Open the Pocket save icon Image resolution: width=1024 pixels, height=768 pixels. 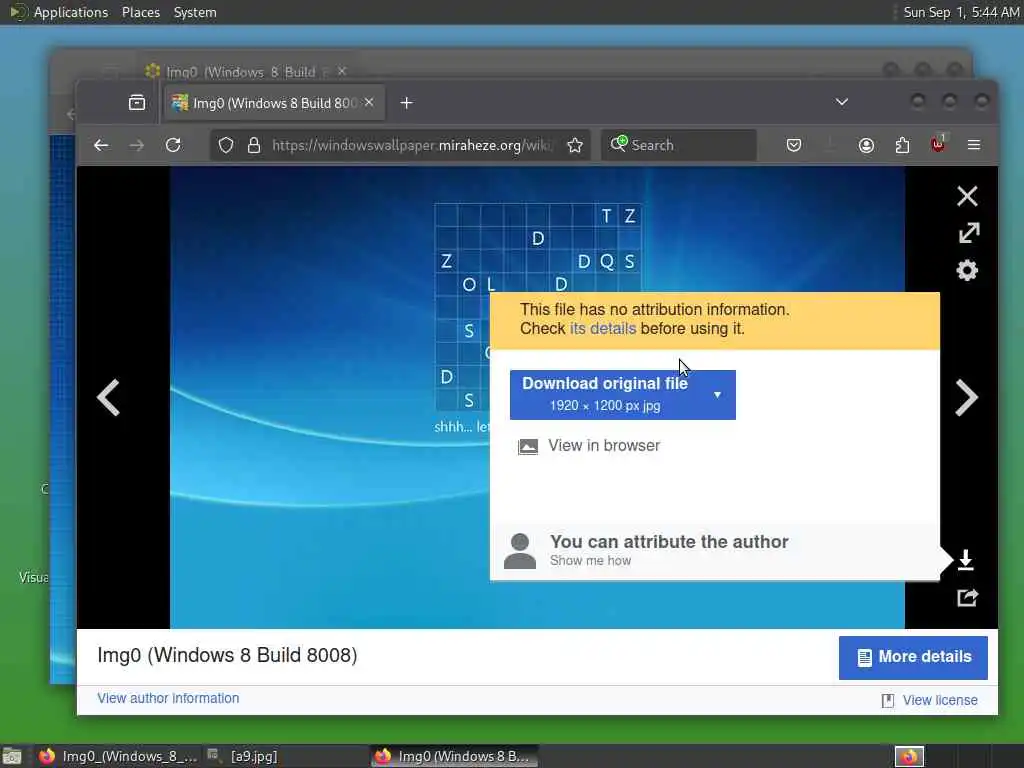click(793, 145)
